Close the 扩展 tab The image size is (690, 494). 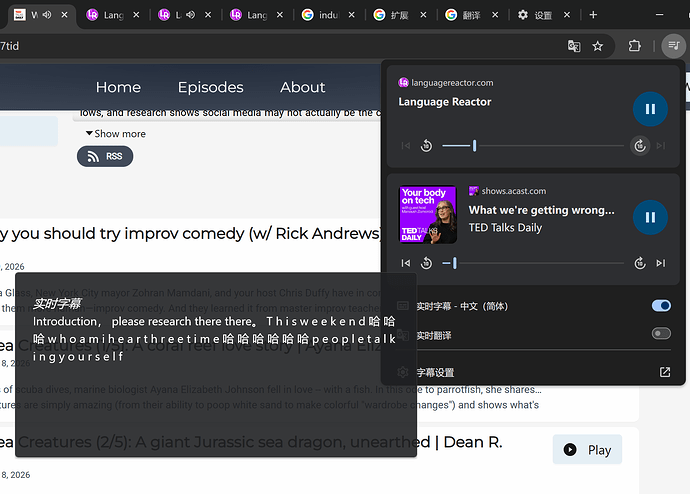tap(423, 15)
